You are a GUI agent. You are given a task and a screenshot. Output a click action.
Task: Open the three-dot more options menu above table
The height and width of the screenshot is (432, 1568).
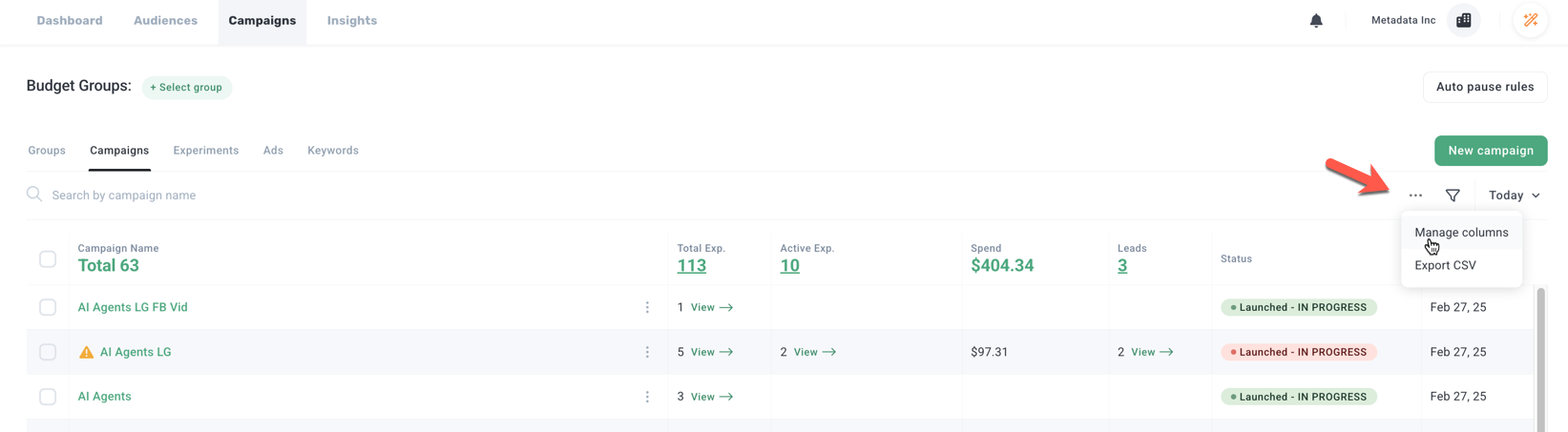1415,195
